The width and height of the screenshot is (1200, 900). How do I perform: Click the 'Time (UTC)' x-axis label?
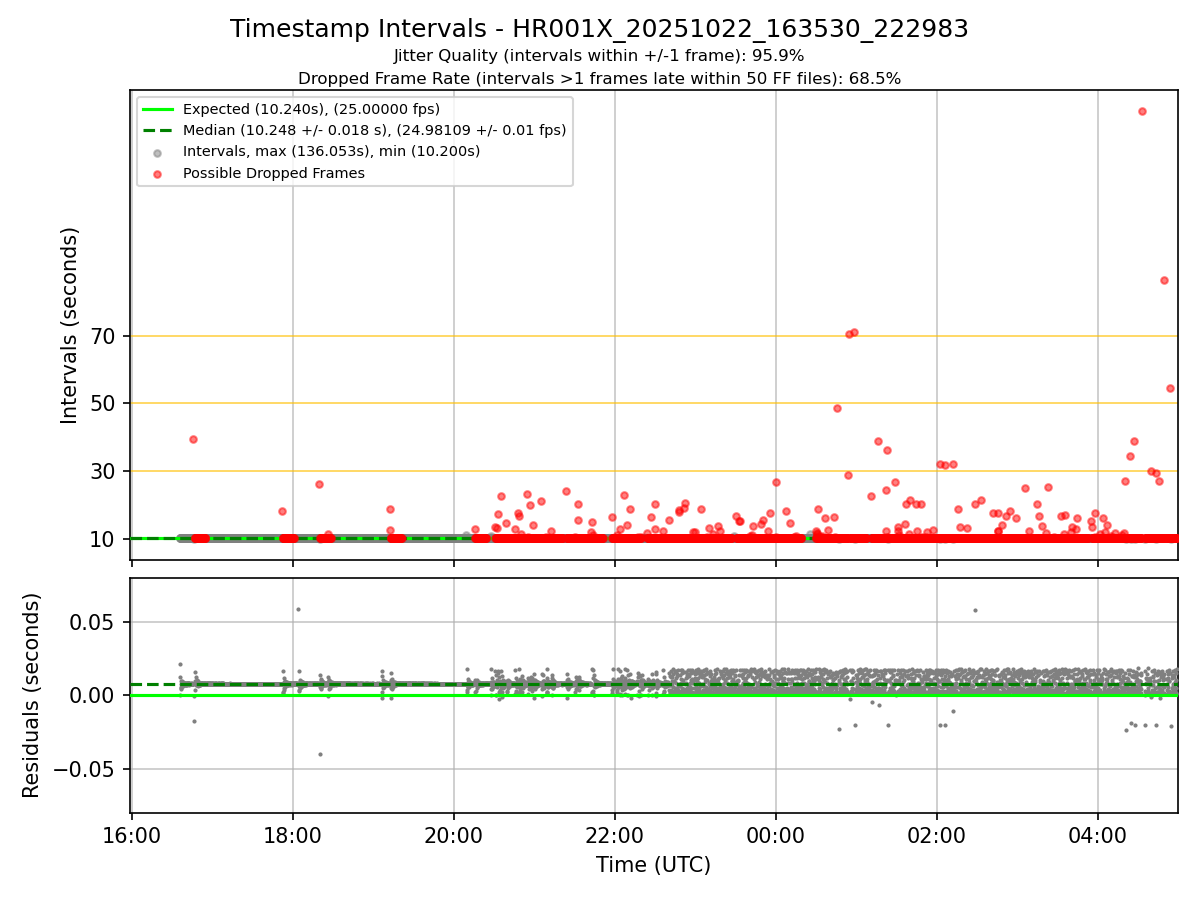pos(653,865)
